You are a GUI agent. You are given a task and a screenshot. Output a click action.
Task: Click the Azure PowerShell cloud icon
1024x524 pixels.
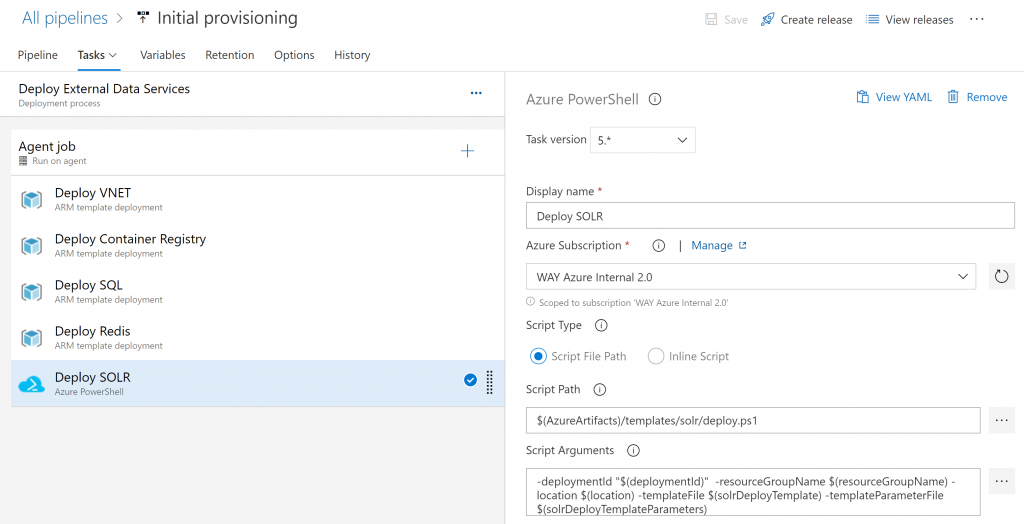[x=31, y=384]
